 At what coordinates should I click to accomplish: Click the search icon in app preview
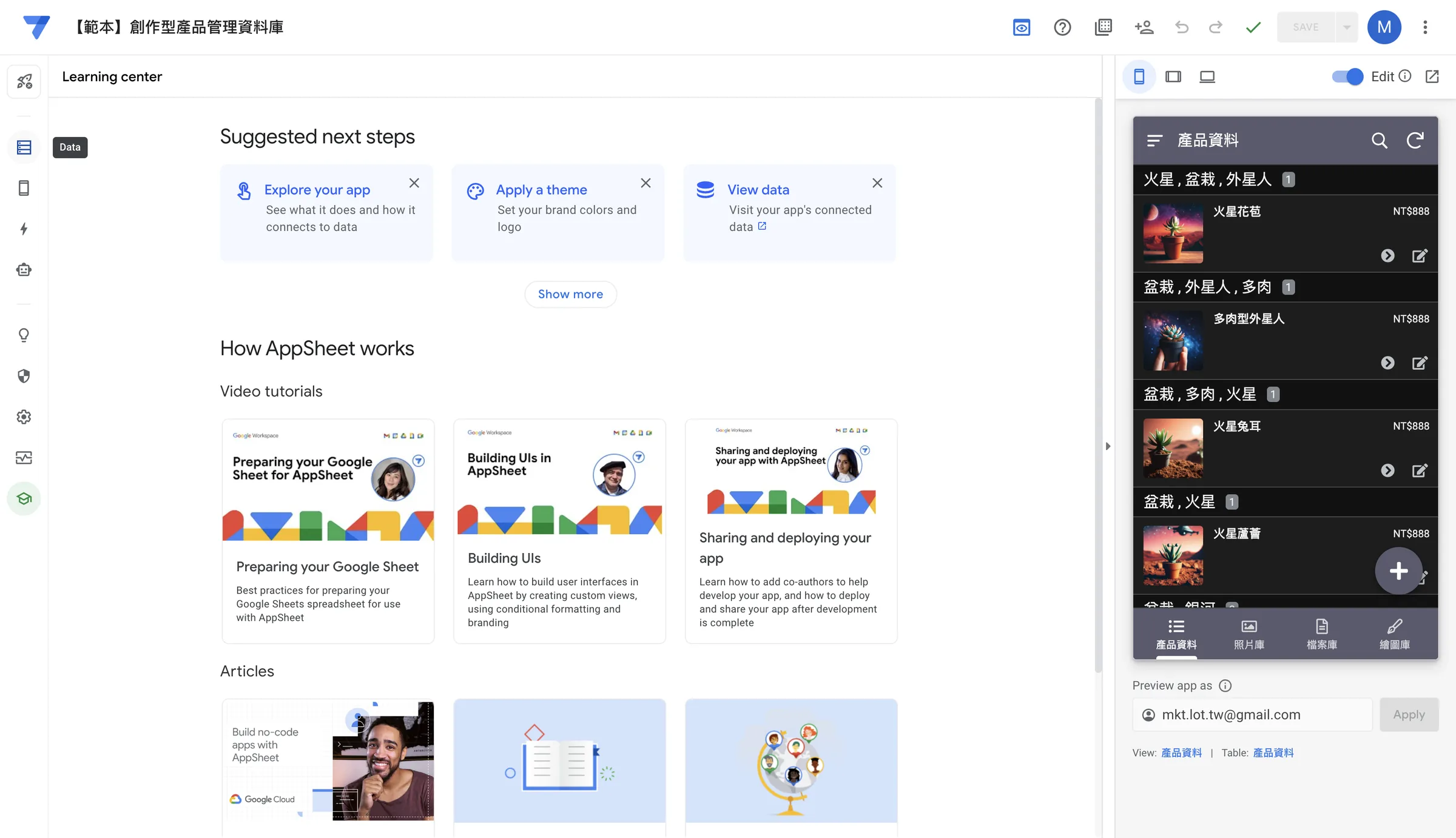1379,141
